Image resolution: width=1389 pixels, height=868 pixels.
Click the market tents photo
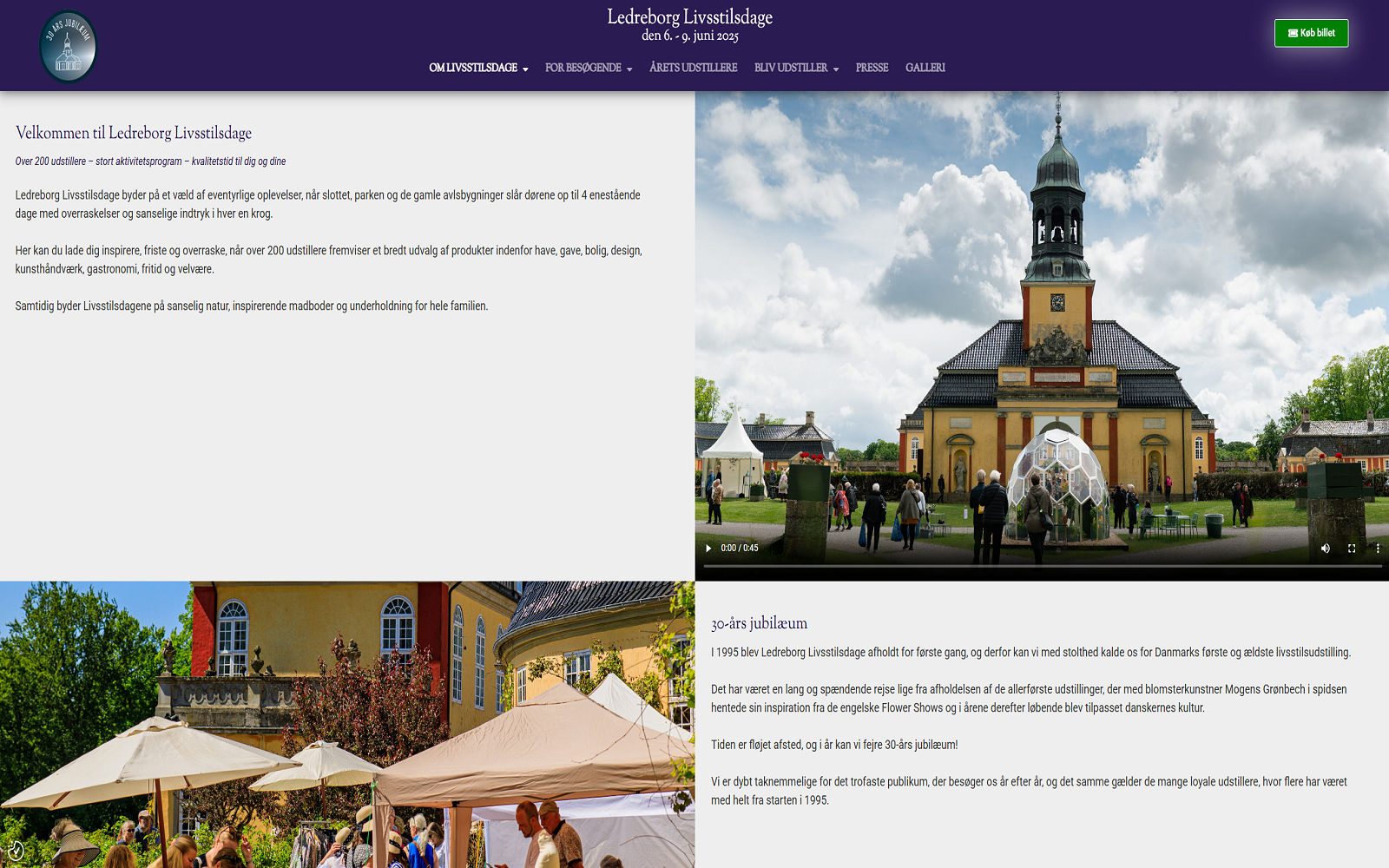[347, 725]
